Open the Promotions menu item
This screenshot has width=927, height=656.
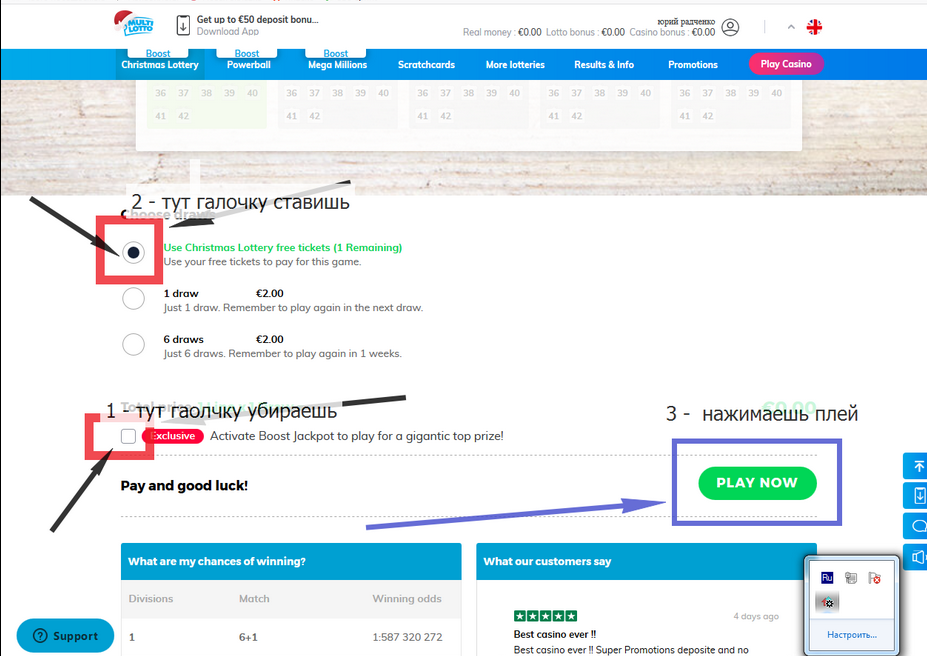click(x=692, y=65)
